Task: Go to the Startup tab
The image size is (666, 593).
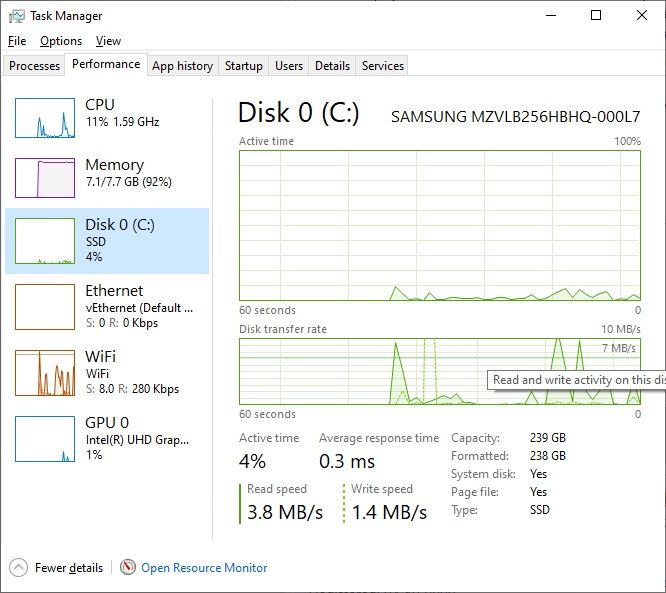Action: pos(244,66)
